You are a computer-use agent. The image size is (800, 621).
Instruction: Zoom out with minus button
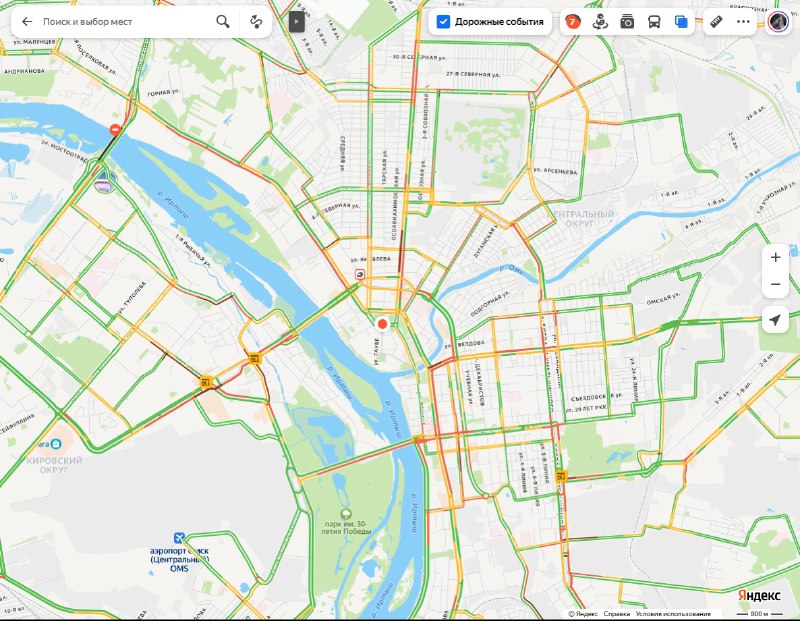coord(776,284)
